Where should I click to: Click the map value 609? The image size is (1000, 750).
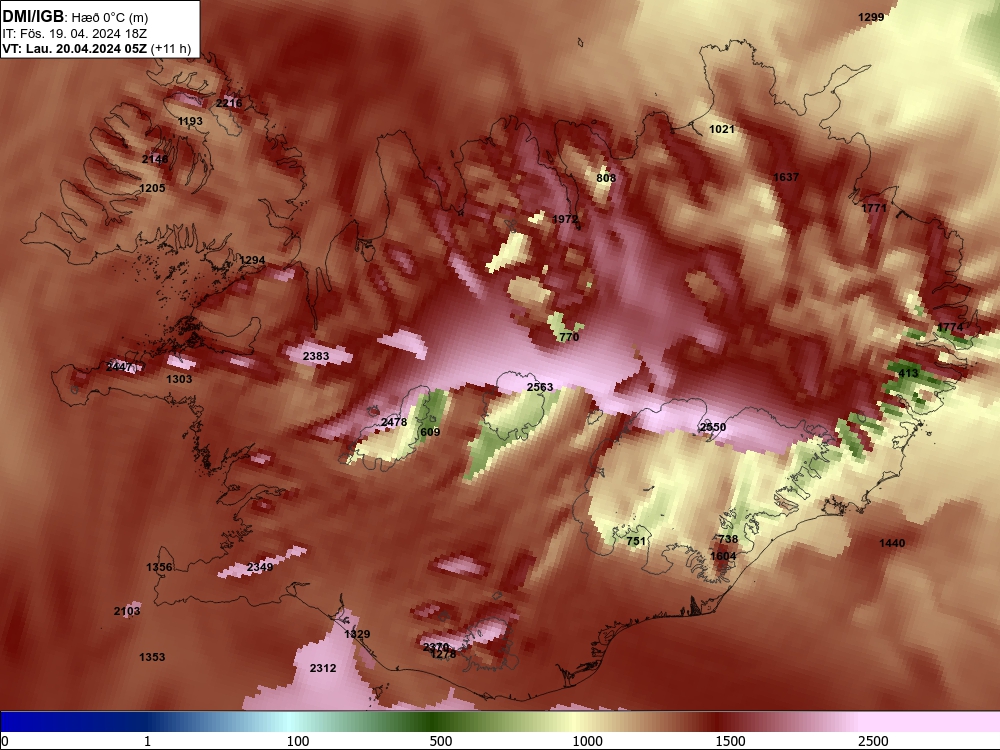(430, 432)
